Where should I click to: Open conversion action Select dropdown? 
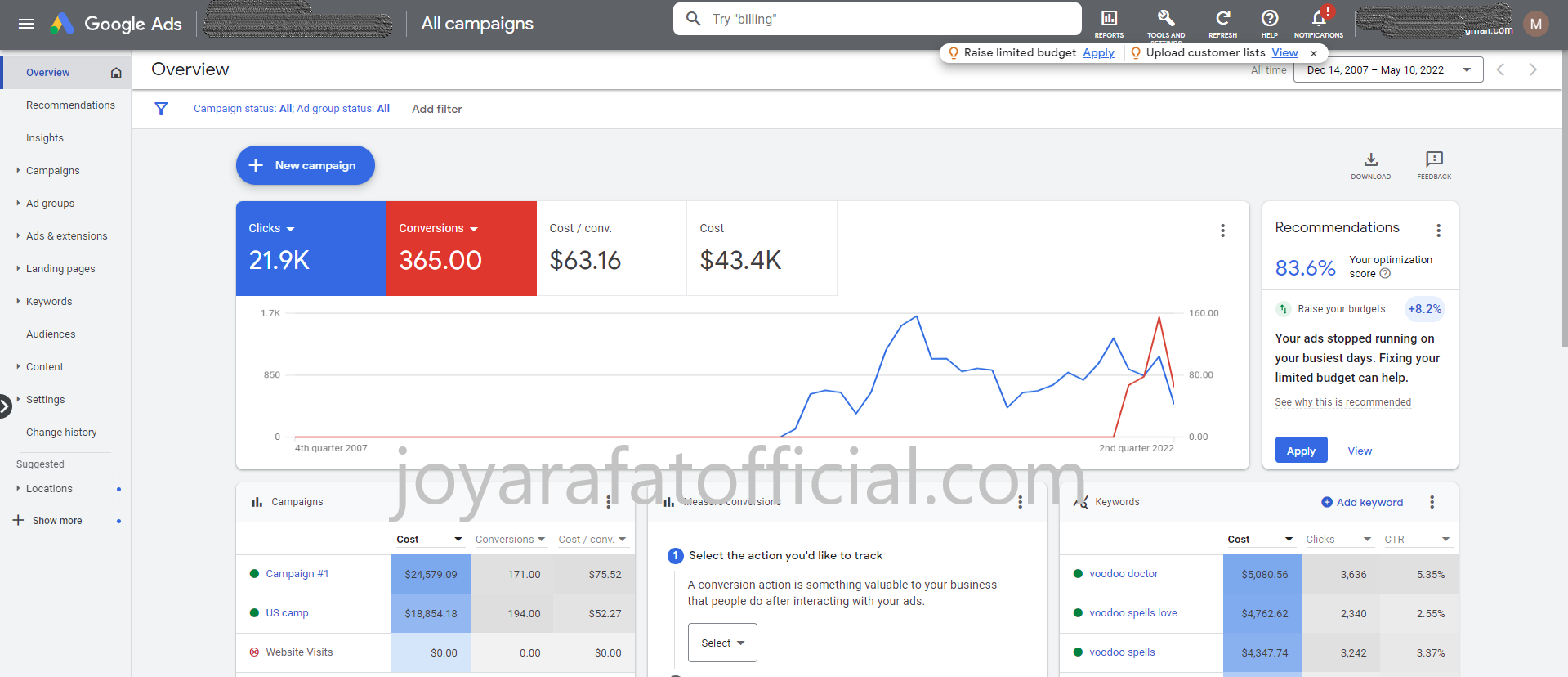[x=722, y=643]
